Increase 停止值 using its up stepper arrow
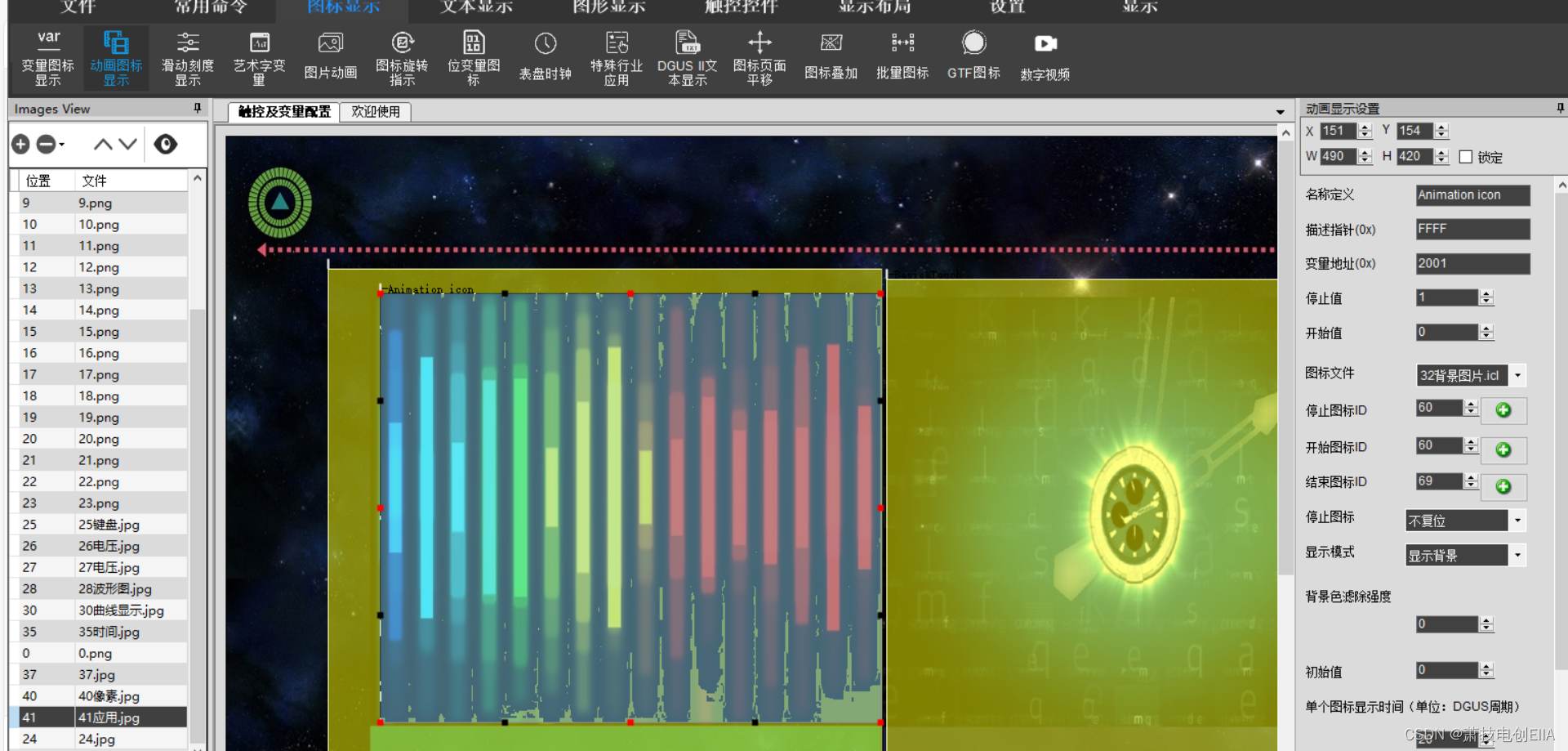This screenshot has height=751, width=1568. 1487,293
